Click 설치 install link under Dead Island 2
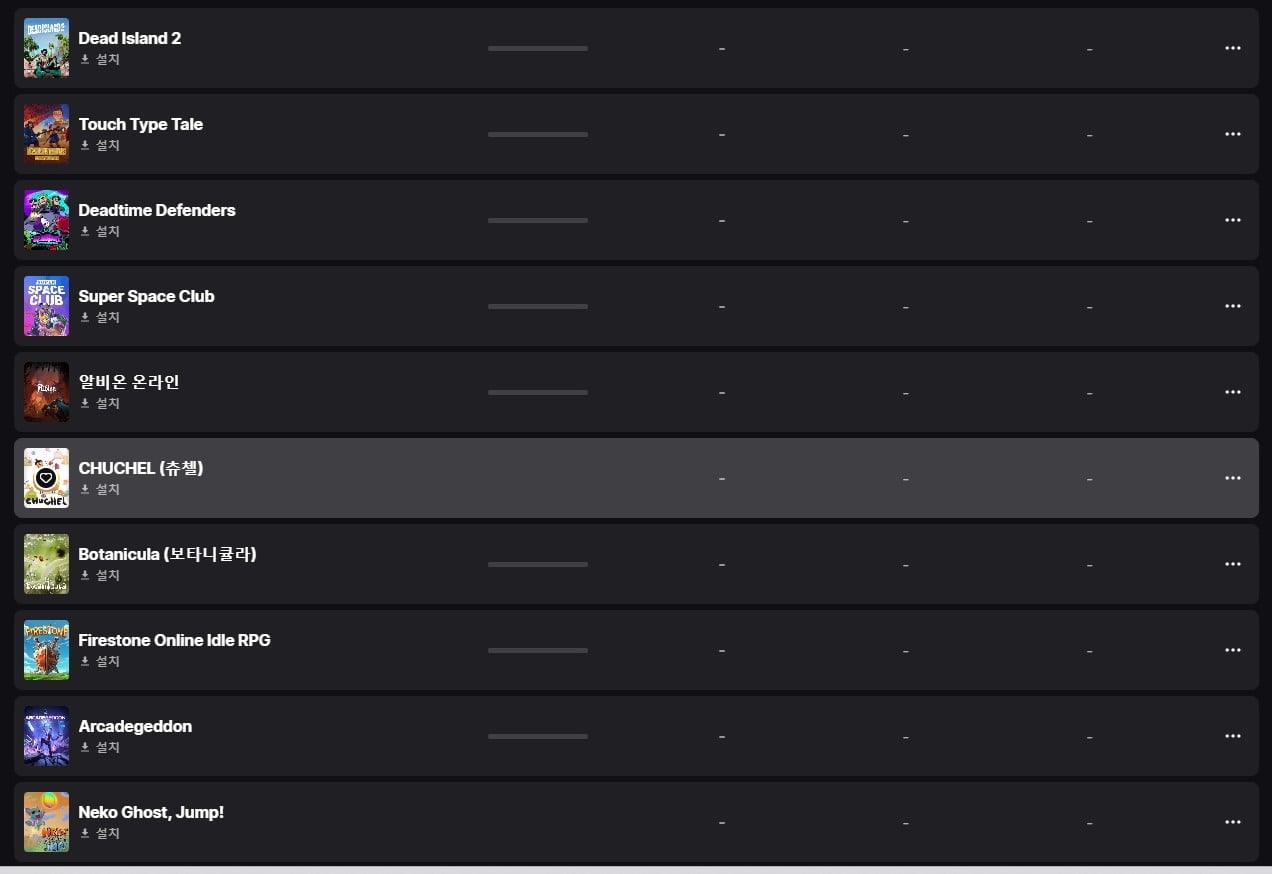 (100, 59)
